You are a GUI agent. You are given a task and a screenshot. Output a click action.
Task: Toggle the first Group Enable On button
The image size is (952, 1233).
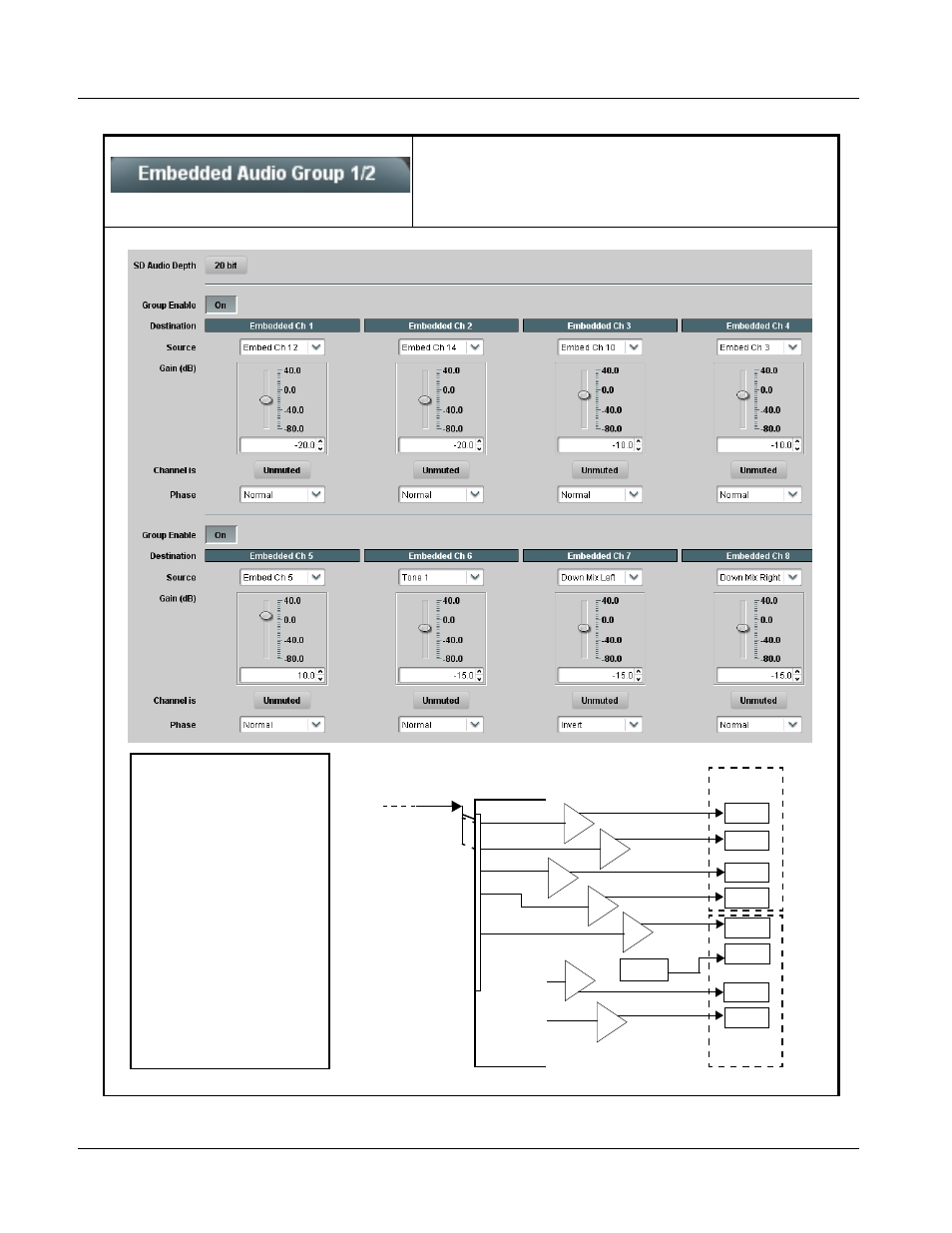(221, 306)
